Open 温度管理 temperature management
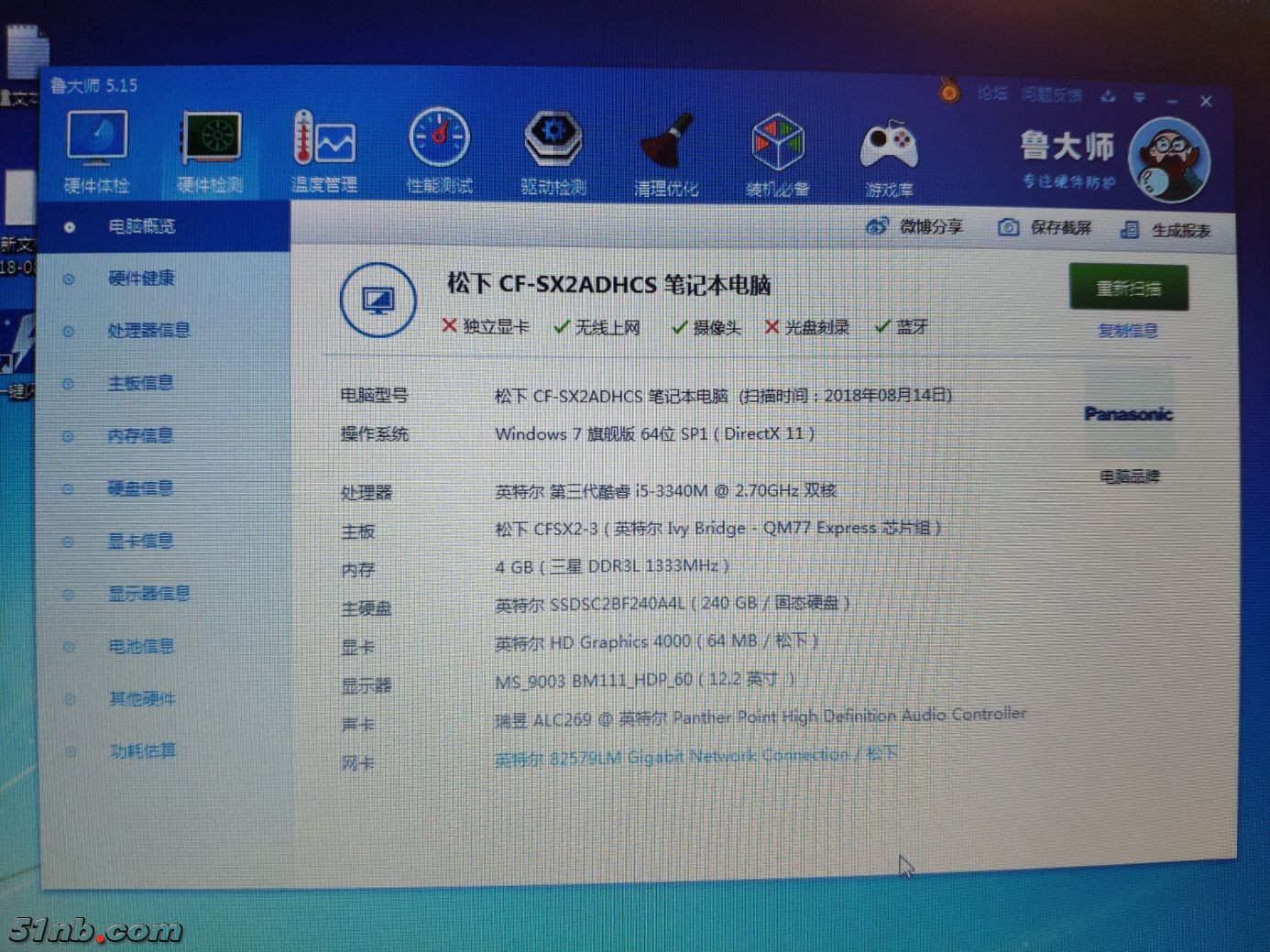 (x=324, y=152)
